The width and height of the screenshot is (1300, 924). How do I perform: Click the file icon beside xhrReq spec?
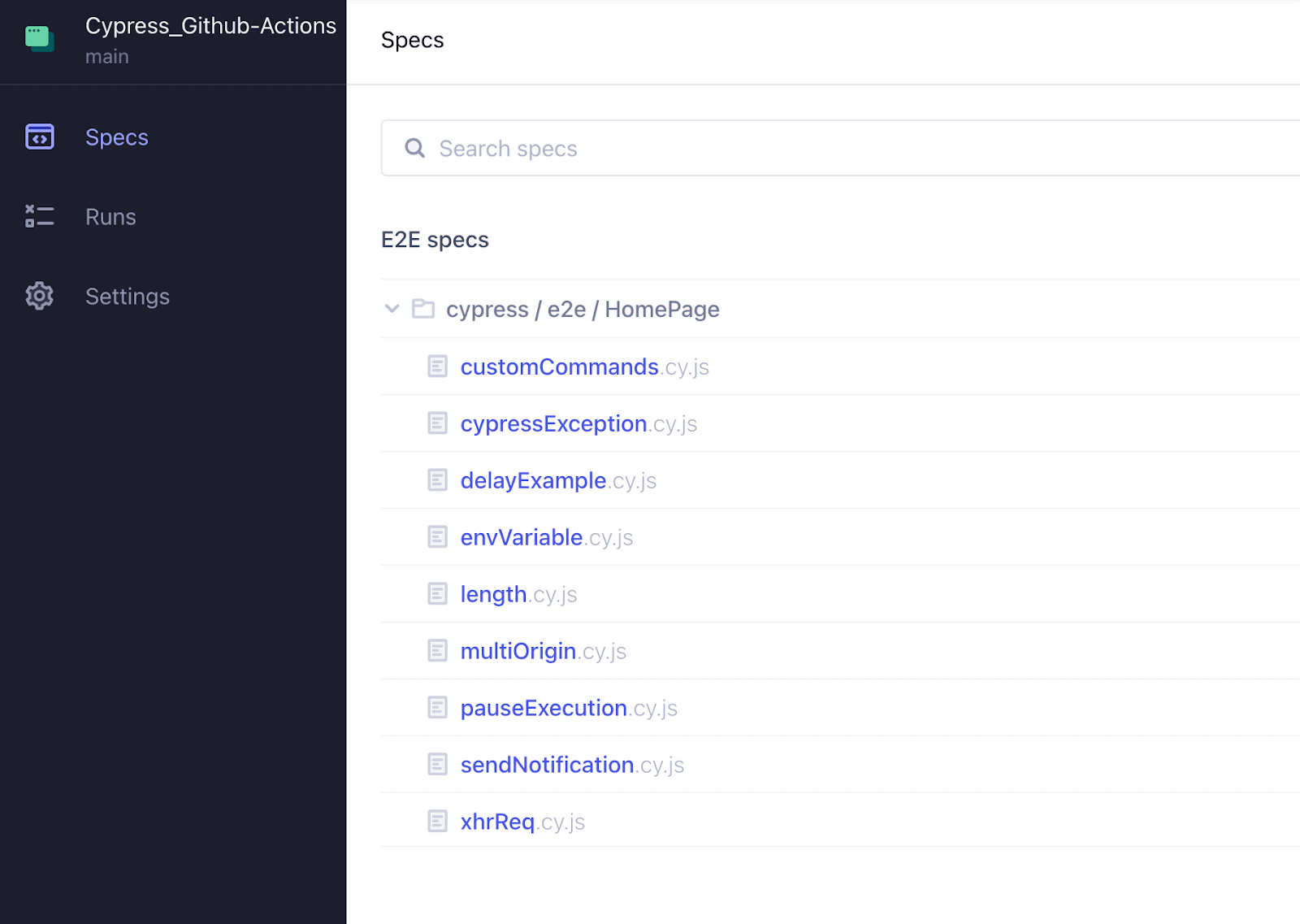[437, 822]
